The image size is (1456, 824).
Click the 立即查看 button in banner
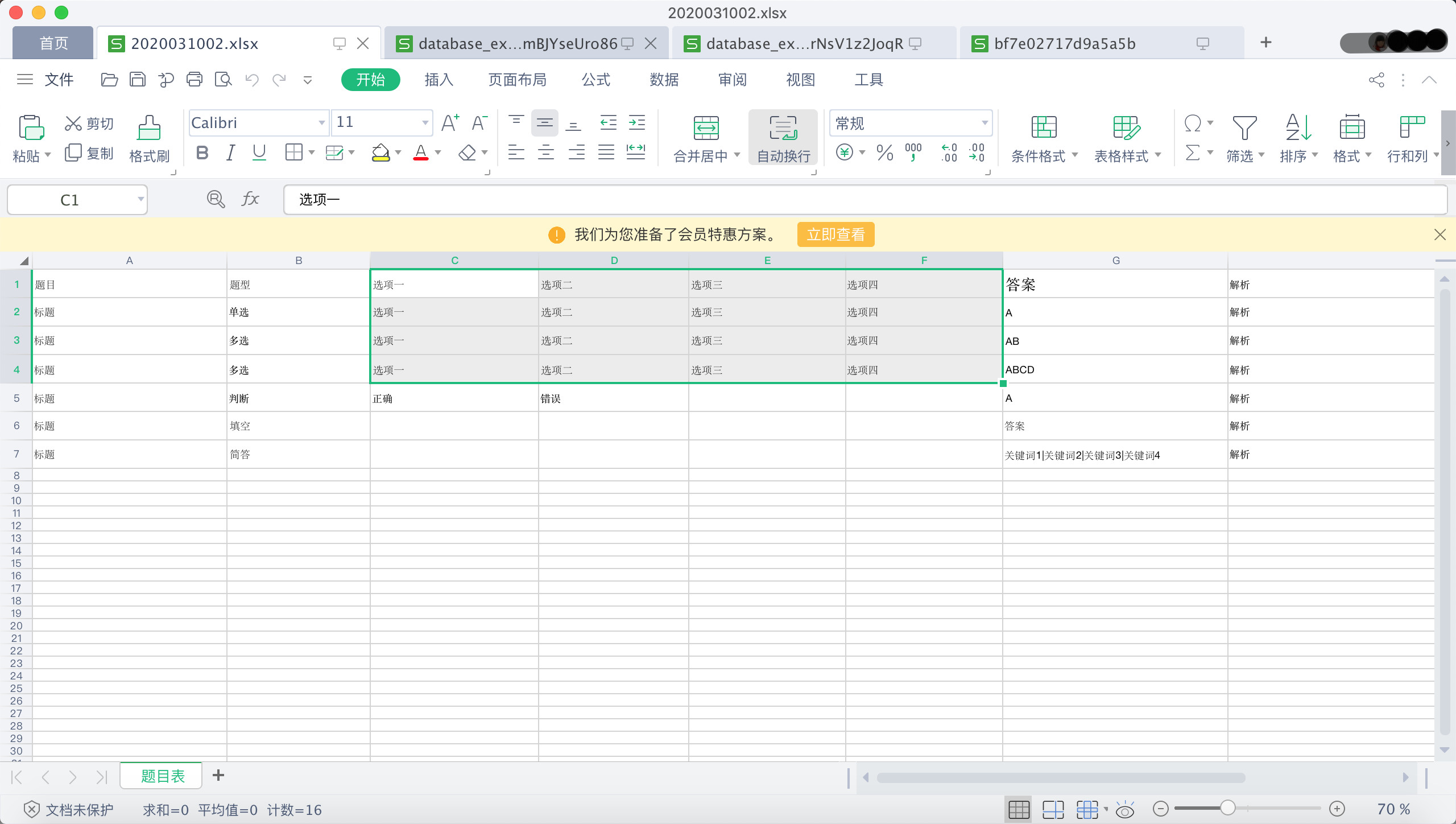tap(835, 234)
